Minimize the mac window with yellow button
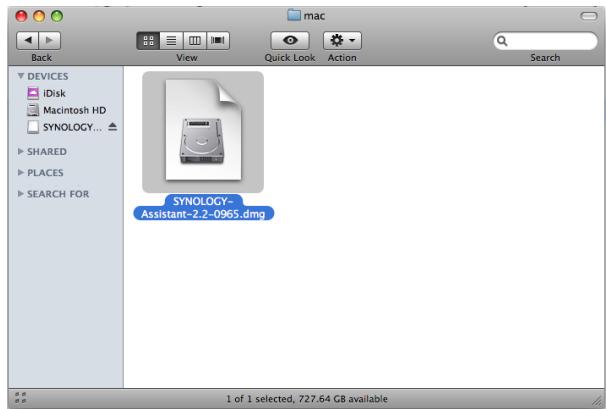 click(x=39, y=16)
